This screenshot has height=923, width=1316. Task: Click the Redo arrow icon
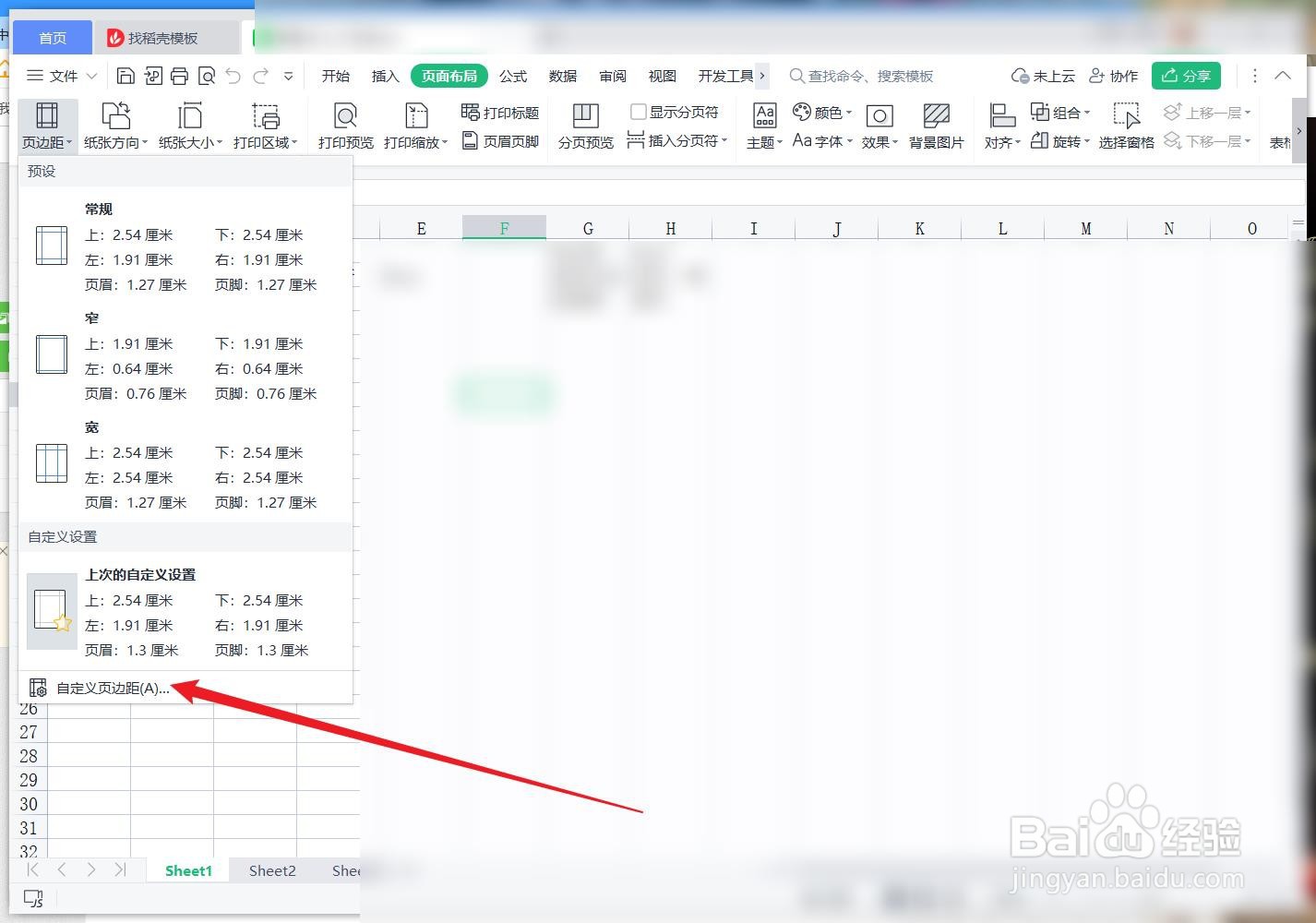point(261,76)
